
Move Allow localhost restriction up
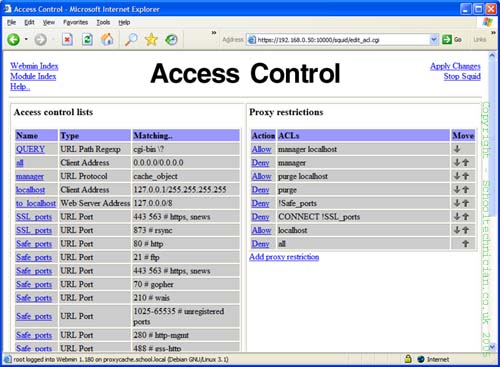click(x=466, y=230)
